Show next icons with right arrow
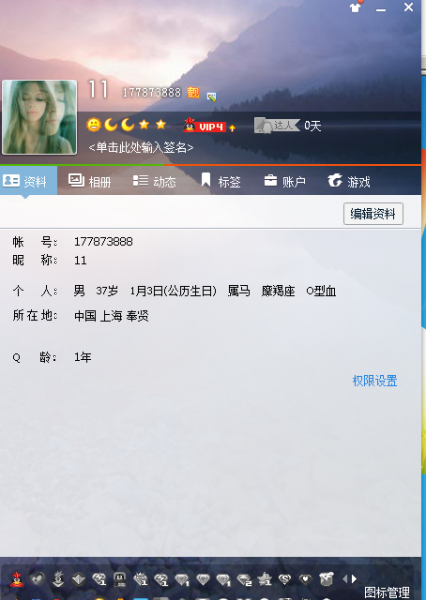This screenshot has height=600, width=426. 354,579
